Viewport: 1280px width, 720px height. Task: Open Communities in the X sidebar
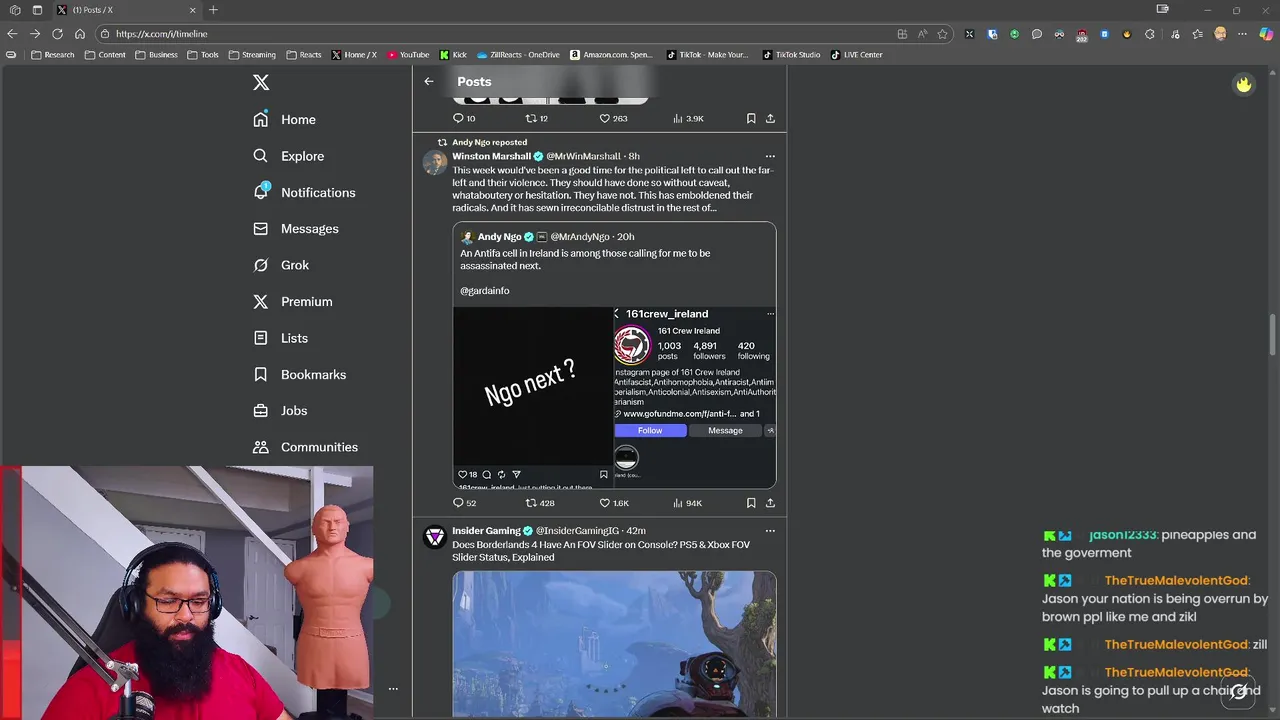point(306,447)
